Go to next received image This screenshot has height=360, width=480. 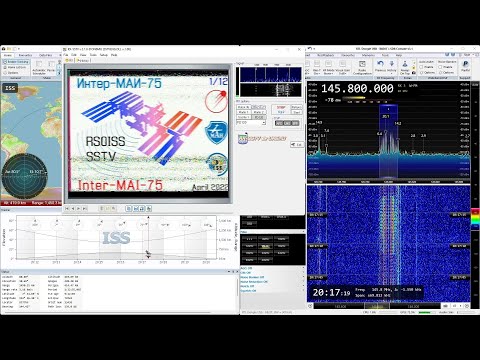pyautogui.click(x=79, y=209)
